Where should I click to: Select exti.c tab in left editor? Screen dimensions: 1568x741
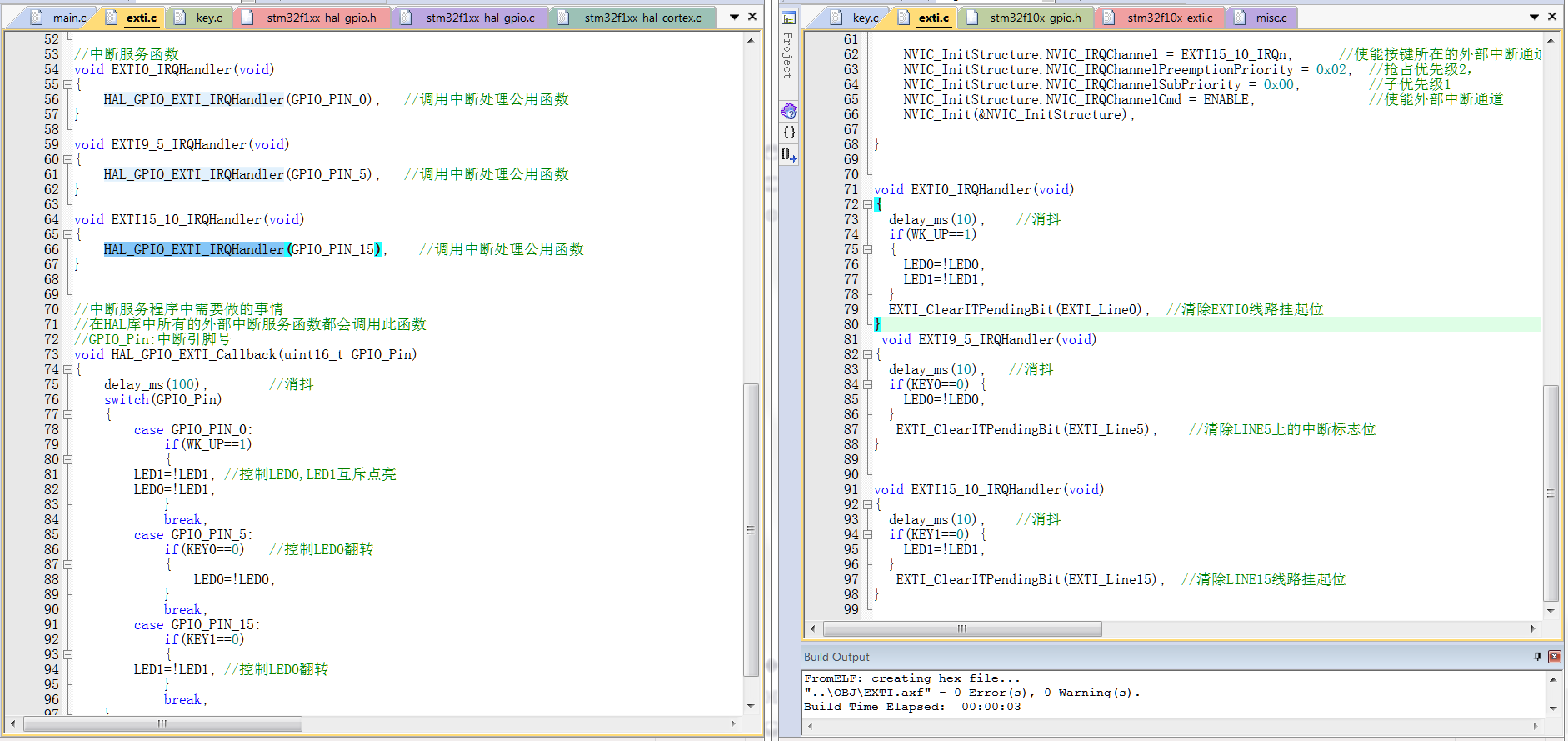(x=132, y=18)
